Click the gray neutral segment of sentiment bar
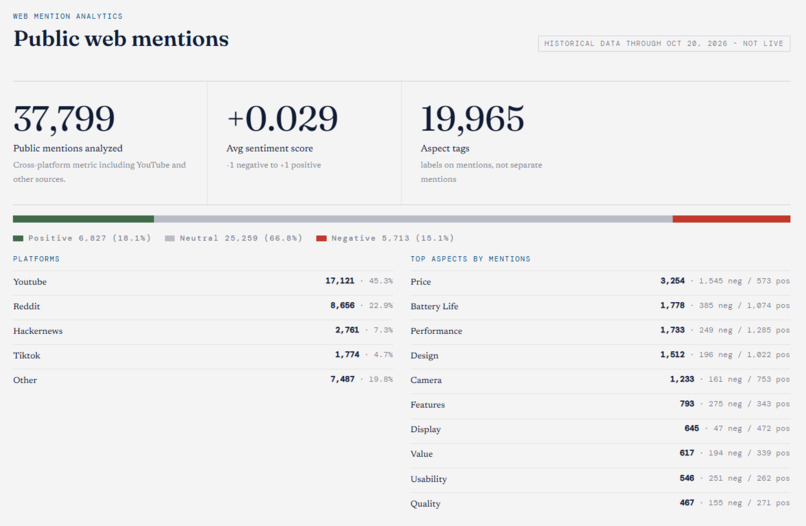Screen dimensions: 806x526 (413, 219)
